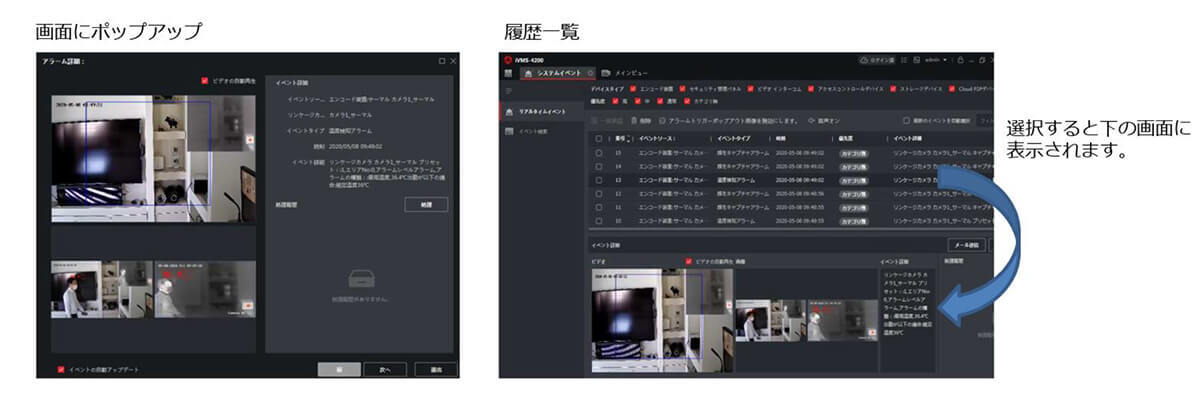1200x413 pixels.
Task: Toggle high priority 高 checkbox
Action: [x=616, y=102]
